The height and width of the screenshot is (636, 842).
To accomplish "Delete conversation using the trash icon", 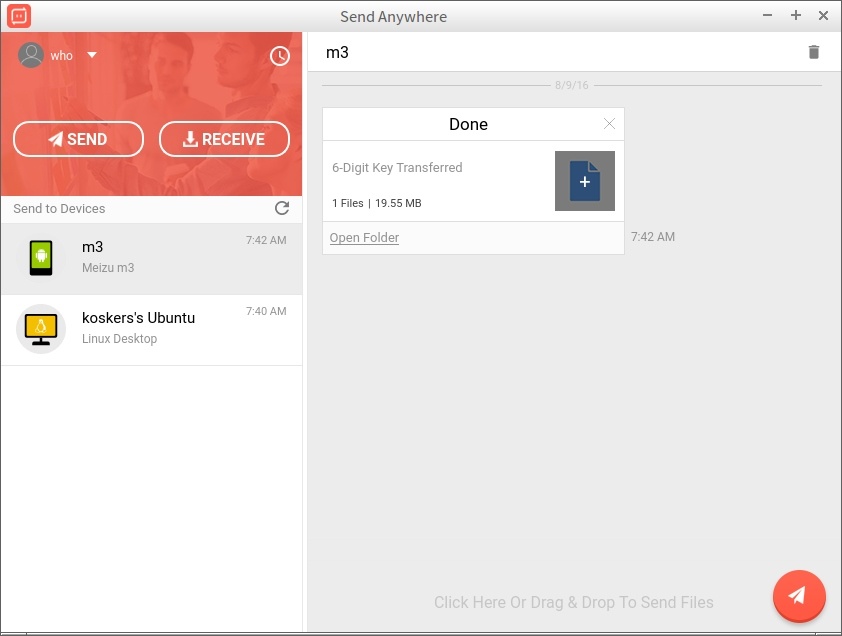I will (814, 52).
